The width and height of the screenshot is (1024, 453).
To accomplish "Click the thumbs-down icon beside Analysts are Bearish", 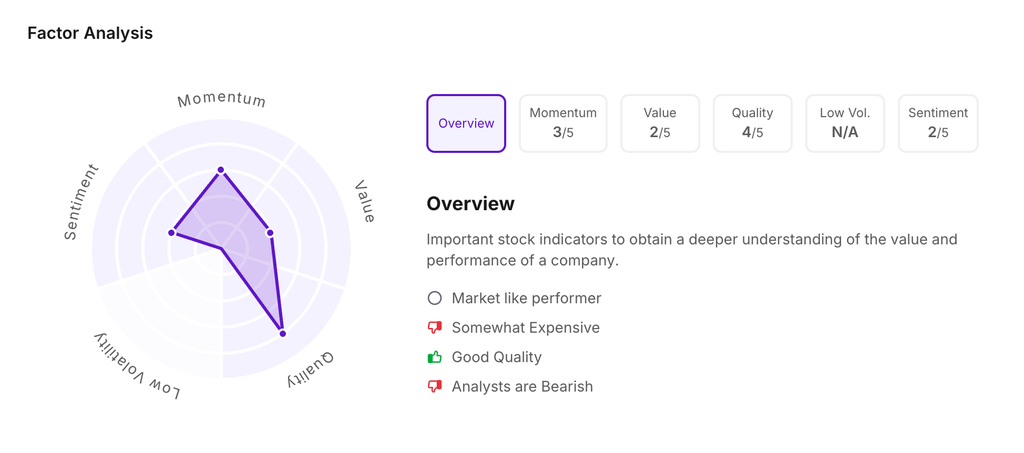I will [x=434, y=387].
